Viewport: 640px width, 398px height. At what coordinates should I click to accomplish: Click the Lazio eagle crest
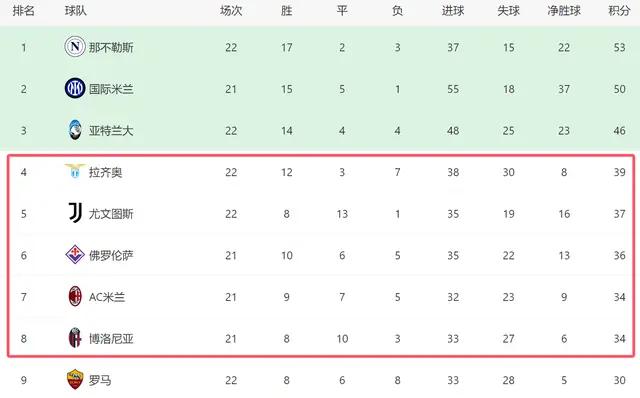75,171
